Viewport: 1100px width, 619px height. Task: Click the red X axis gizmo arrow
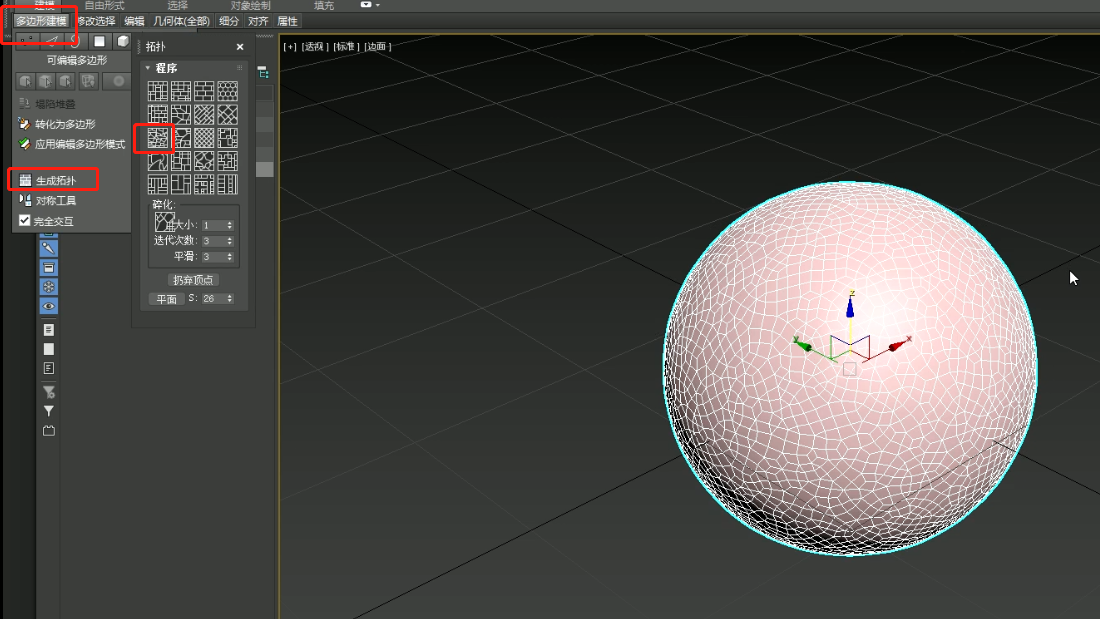899,345
